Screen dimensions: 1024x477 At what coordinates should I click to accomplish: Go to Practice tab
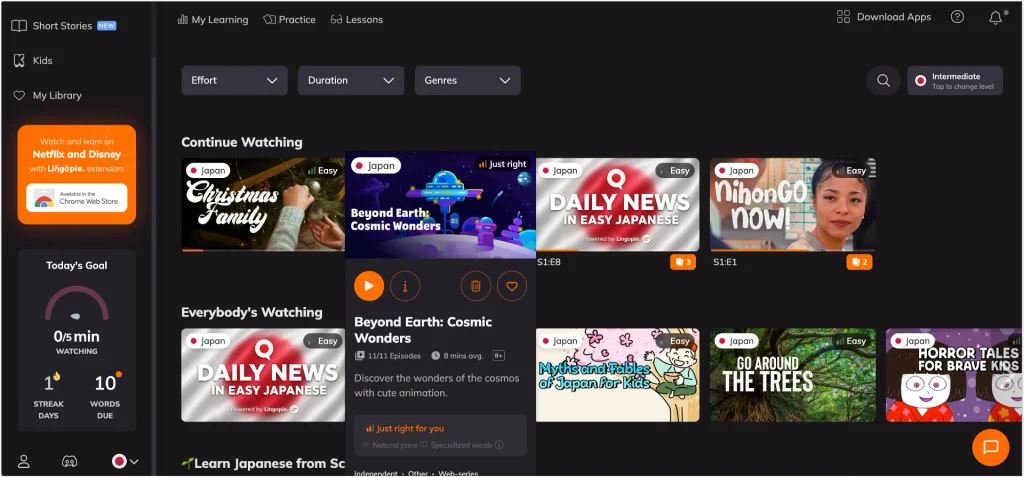tap(289, 20)
